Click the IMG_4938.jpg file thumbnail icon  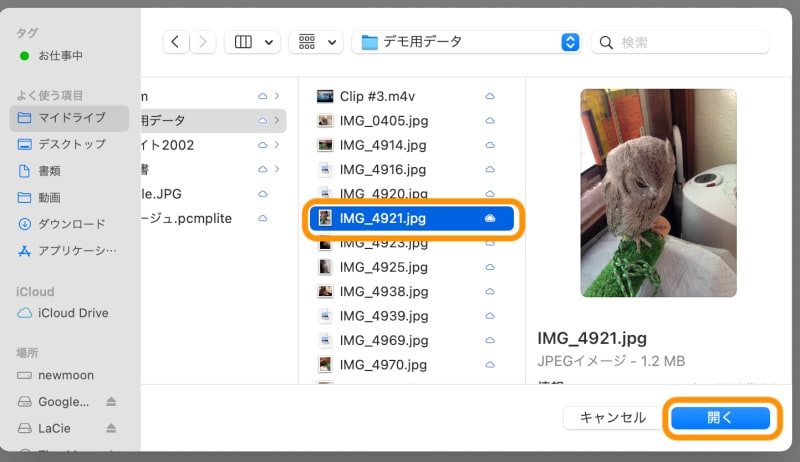tap(325, 292)
